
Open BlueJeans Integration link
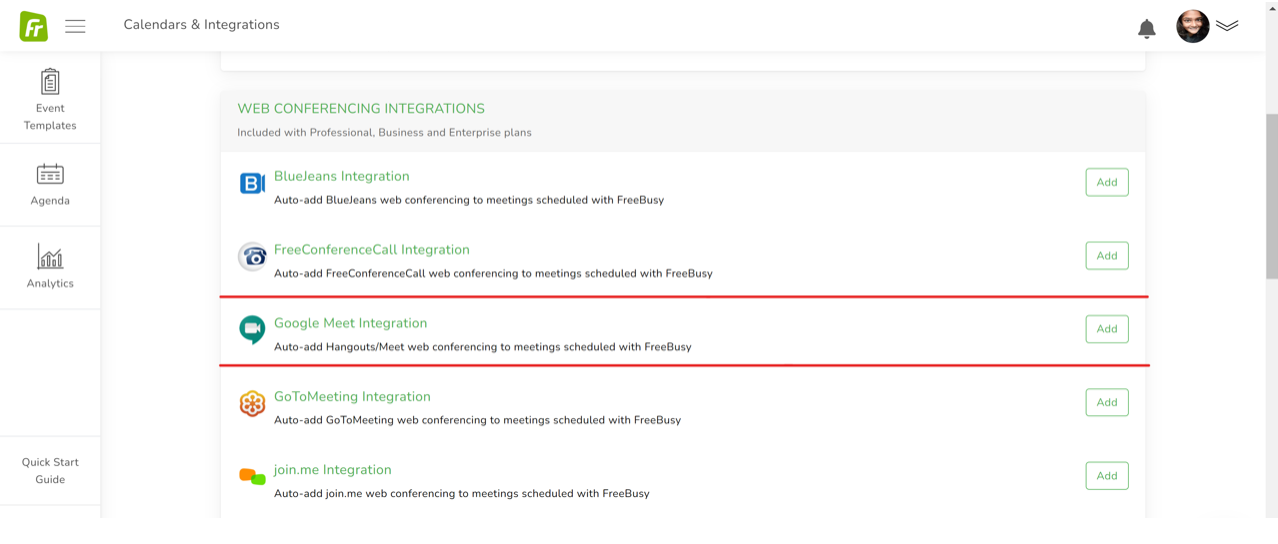[342, 176]
